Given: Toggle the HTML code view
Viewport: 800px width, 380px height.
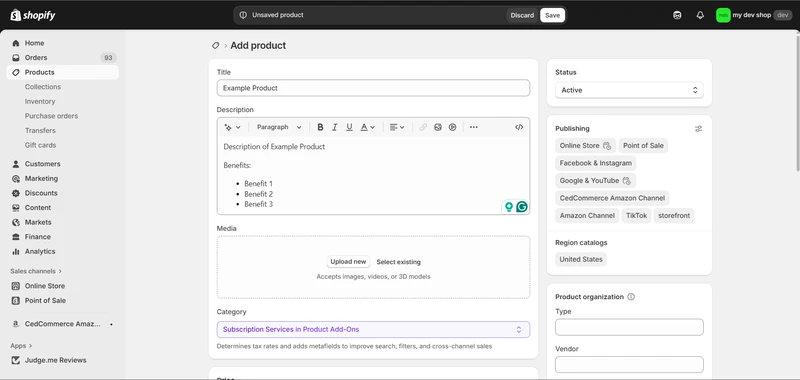Looking at the screenshot, I should 519,127.
